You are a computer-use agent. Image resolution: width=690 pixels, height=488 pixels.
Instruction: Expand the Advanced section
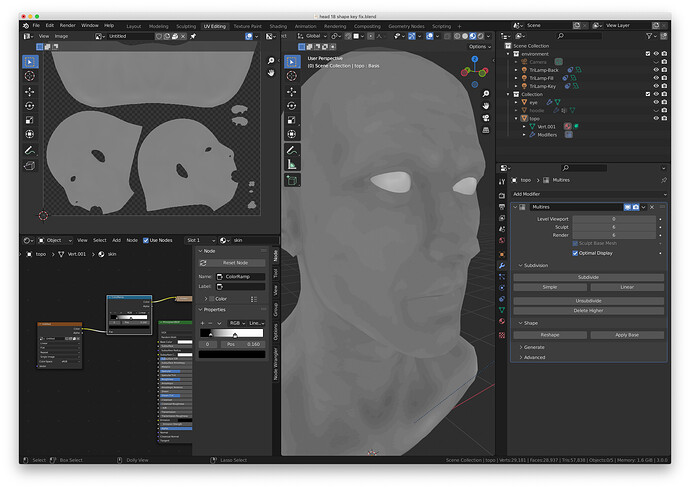click(x=521, y=357)
